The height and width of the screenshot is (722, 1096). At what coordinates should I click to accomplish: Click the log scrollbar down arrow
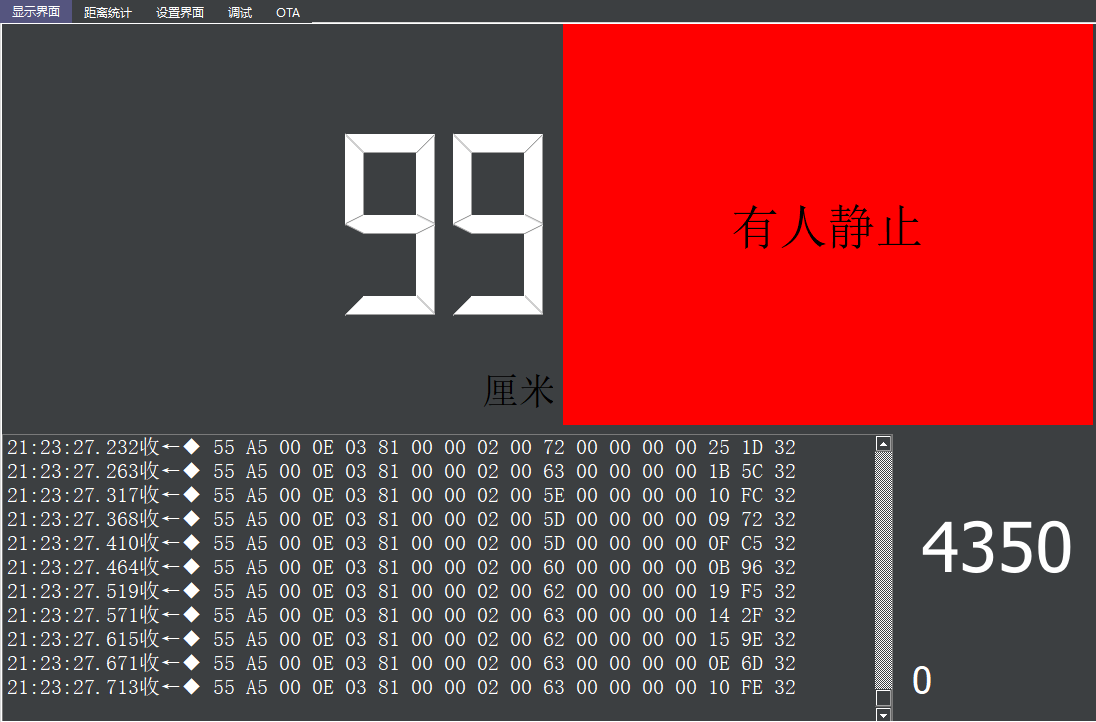(883, 714)
